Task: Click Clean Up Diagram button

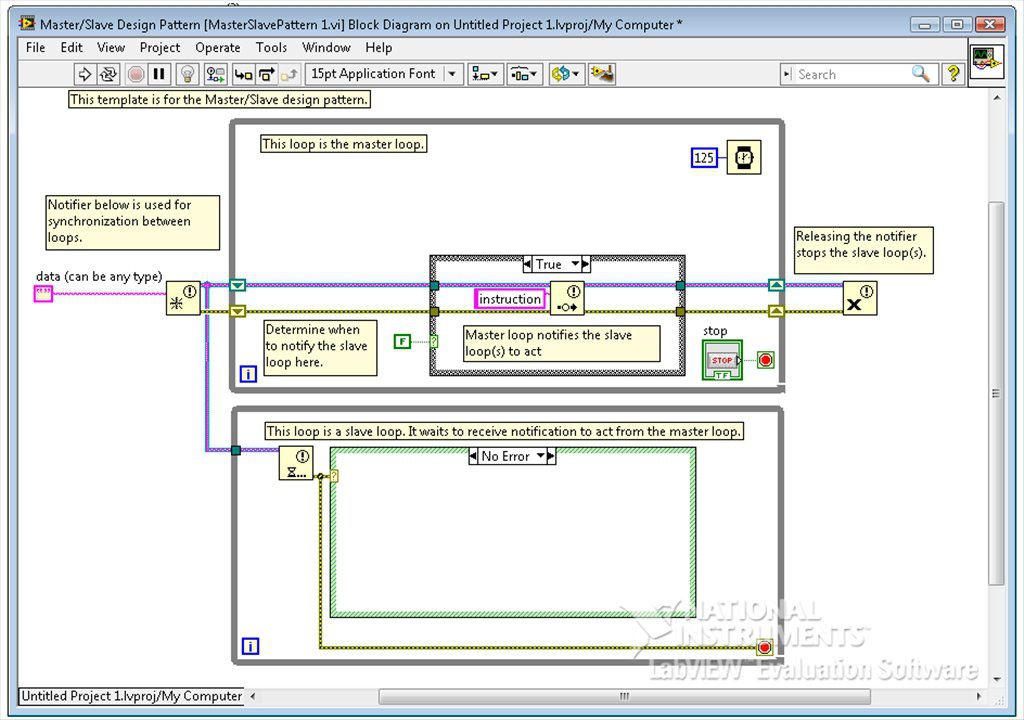Action: point(601,74)
